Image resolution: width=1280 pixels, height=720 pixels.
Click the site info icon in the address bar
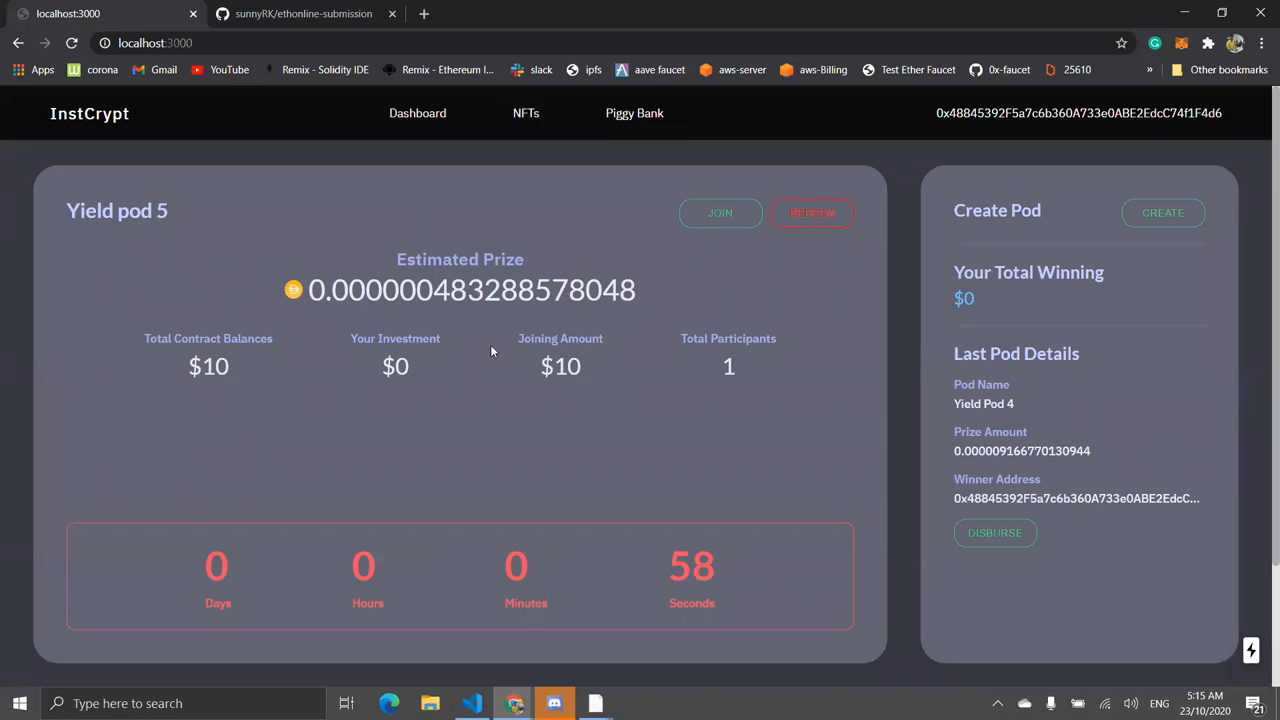click(104, 43)
